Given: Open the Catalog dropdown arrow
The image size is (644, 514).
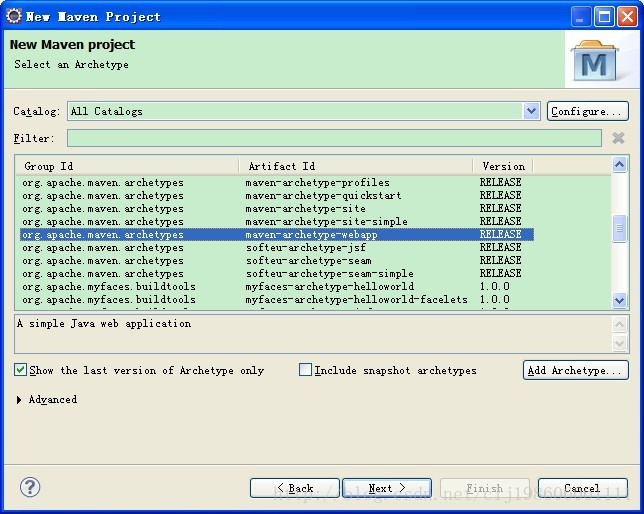Looking at the screenshot, I should pyautogui.click(x=531, y=111).
